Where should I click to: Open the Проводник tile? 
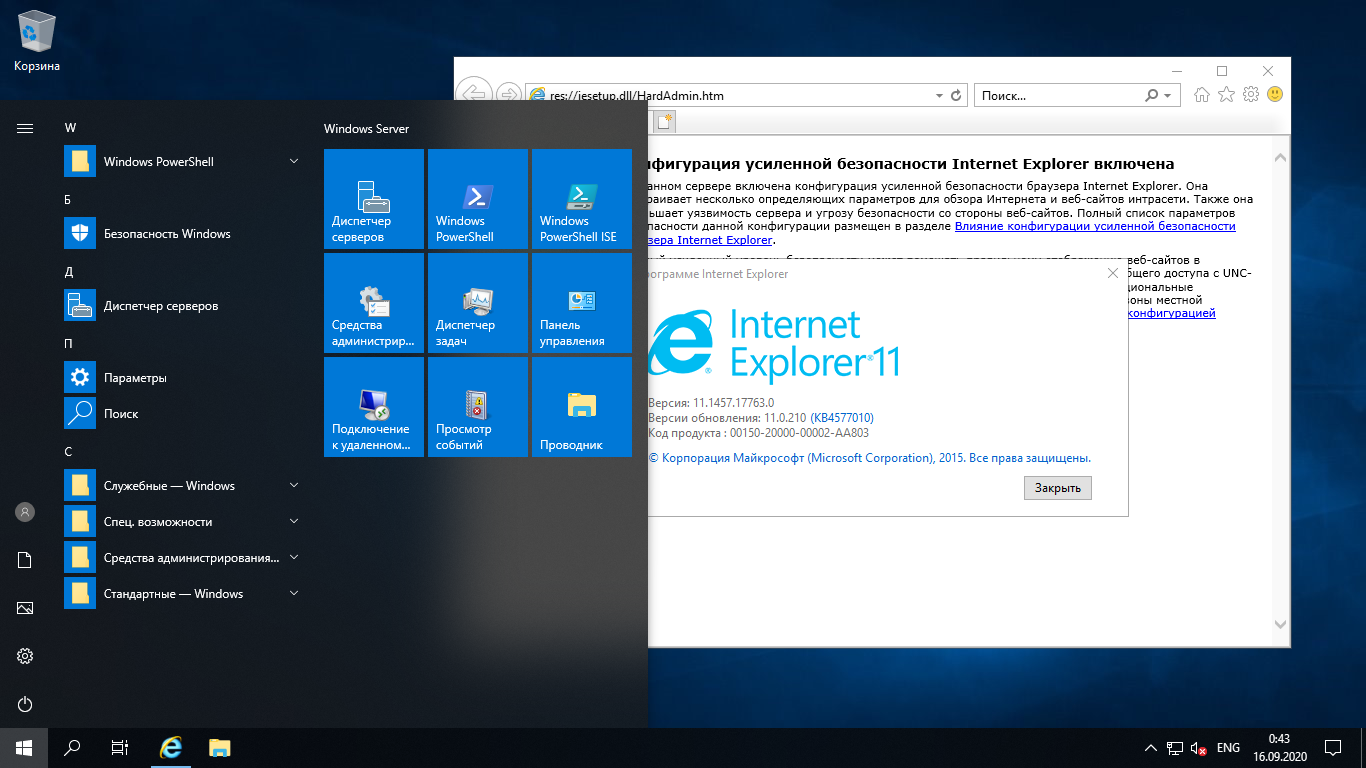582,407
